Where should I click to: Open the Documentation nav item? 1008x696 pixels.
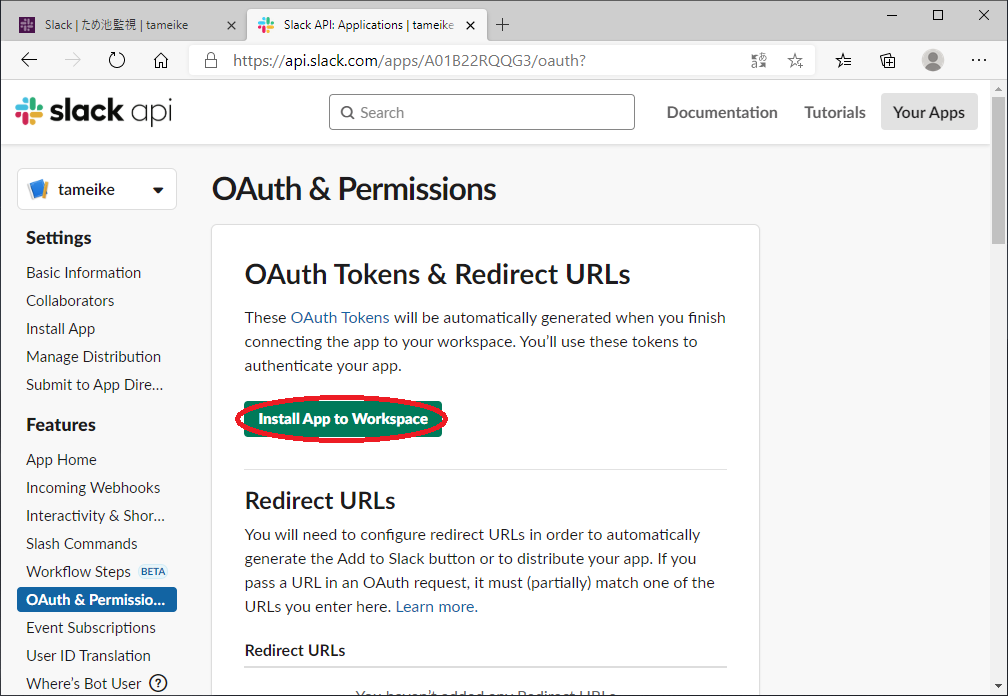click(722, 112)
